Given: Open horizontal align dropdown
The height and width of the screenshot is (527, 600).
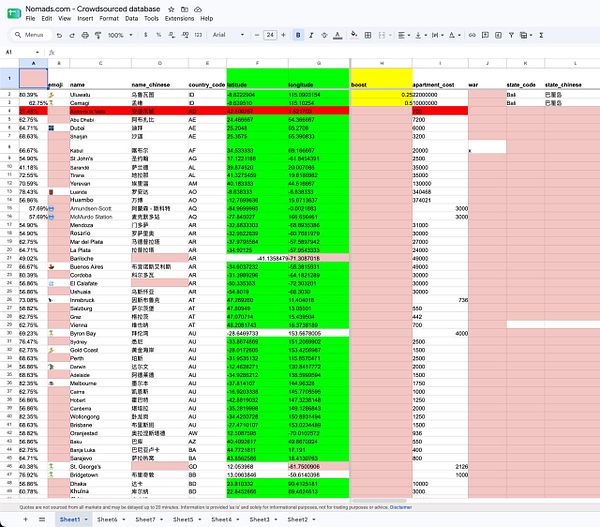Looking at the screenshot, I should 404,35.
